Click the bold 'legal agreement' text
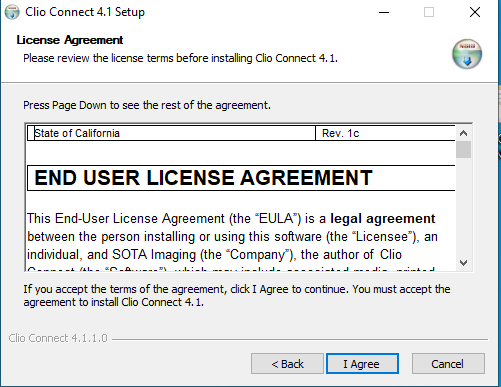 point(383,219)
